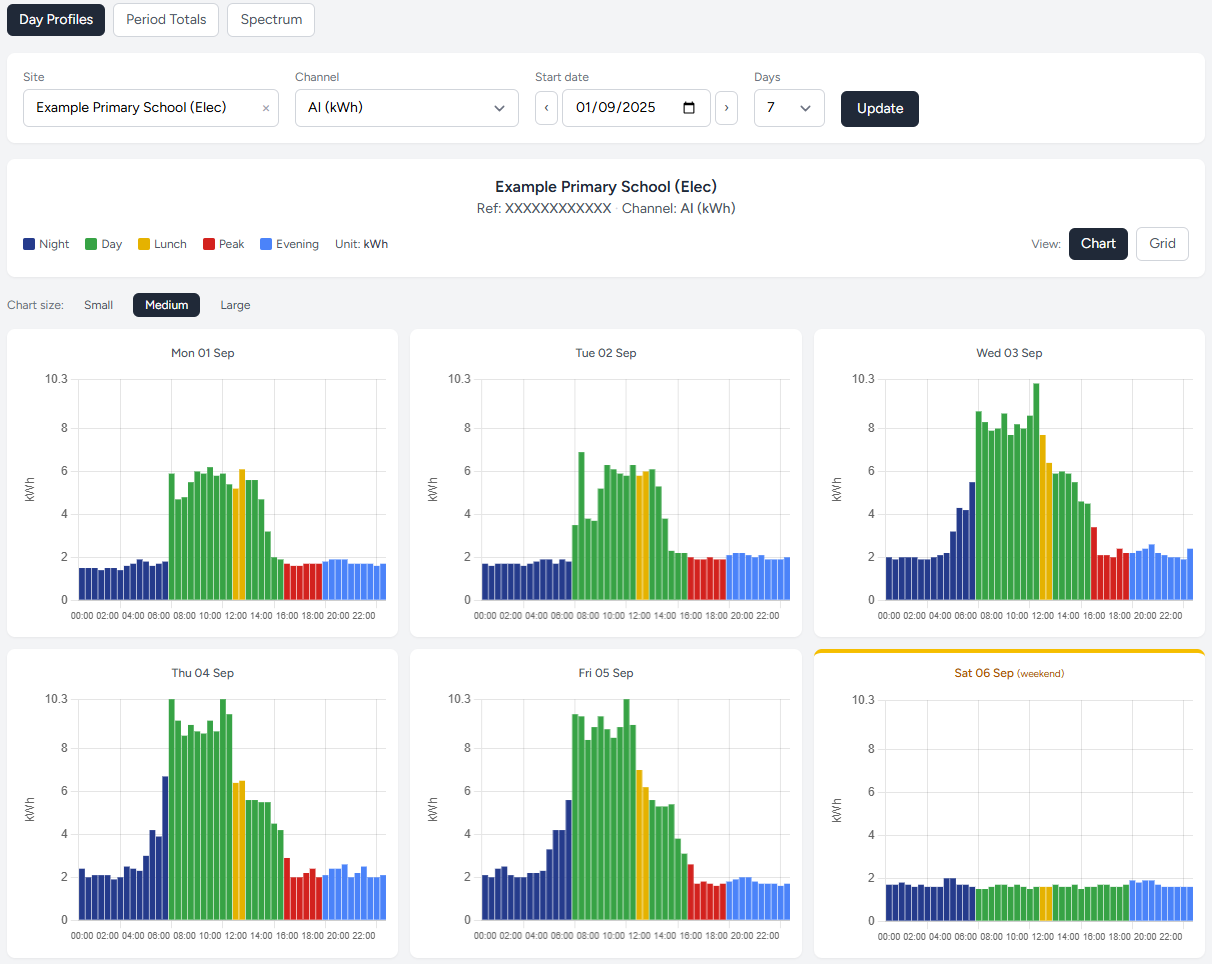The image size is (1212, 964).
Task: Set chart size to Small
Action: pyautogui.click(x=98, y=305)
